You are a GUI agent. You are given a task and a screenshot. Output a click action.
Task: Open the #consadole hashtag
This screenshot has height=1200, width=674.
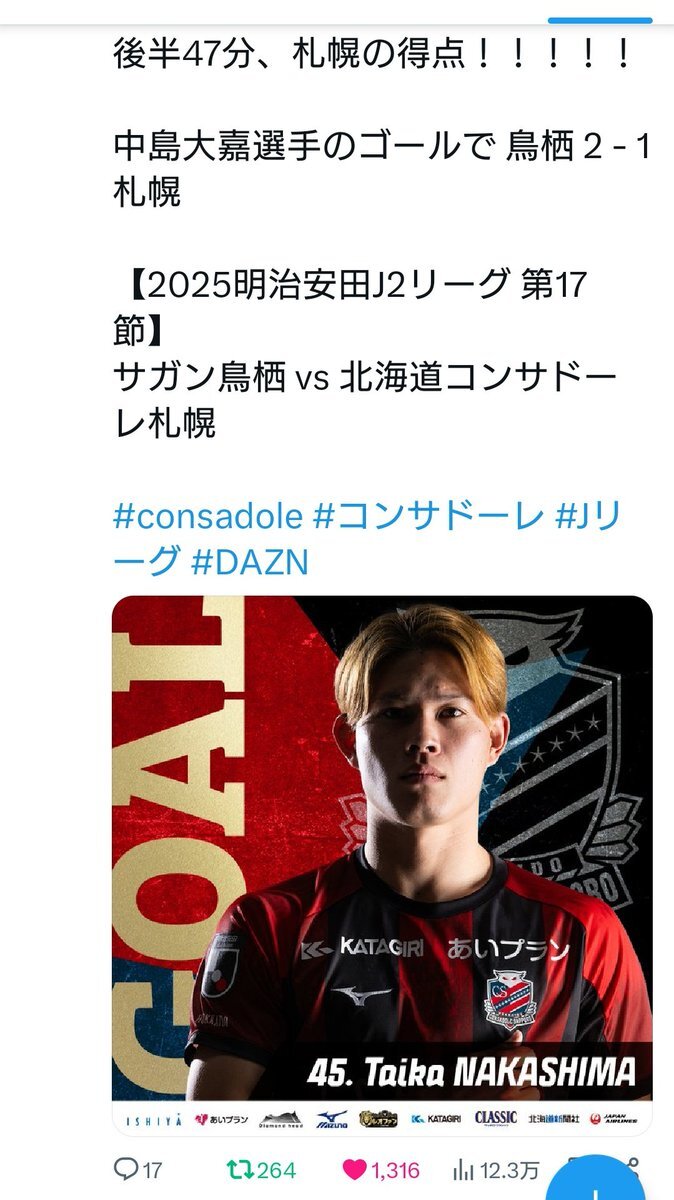[207, 516]
